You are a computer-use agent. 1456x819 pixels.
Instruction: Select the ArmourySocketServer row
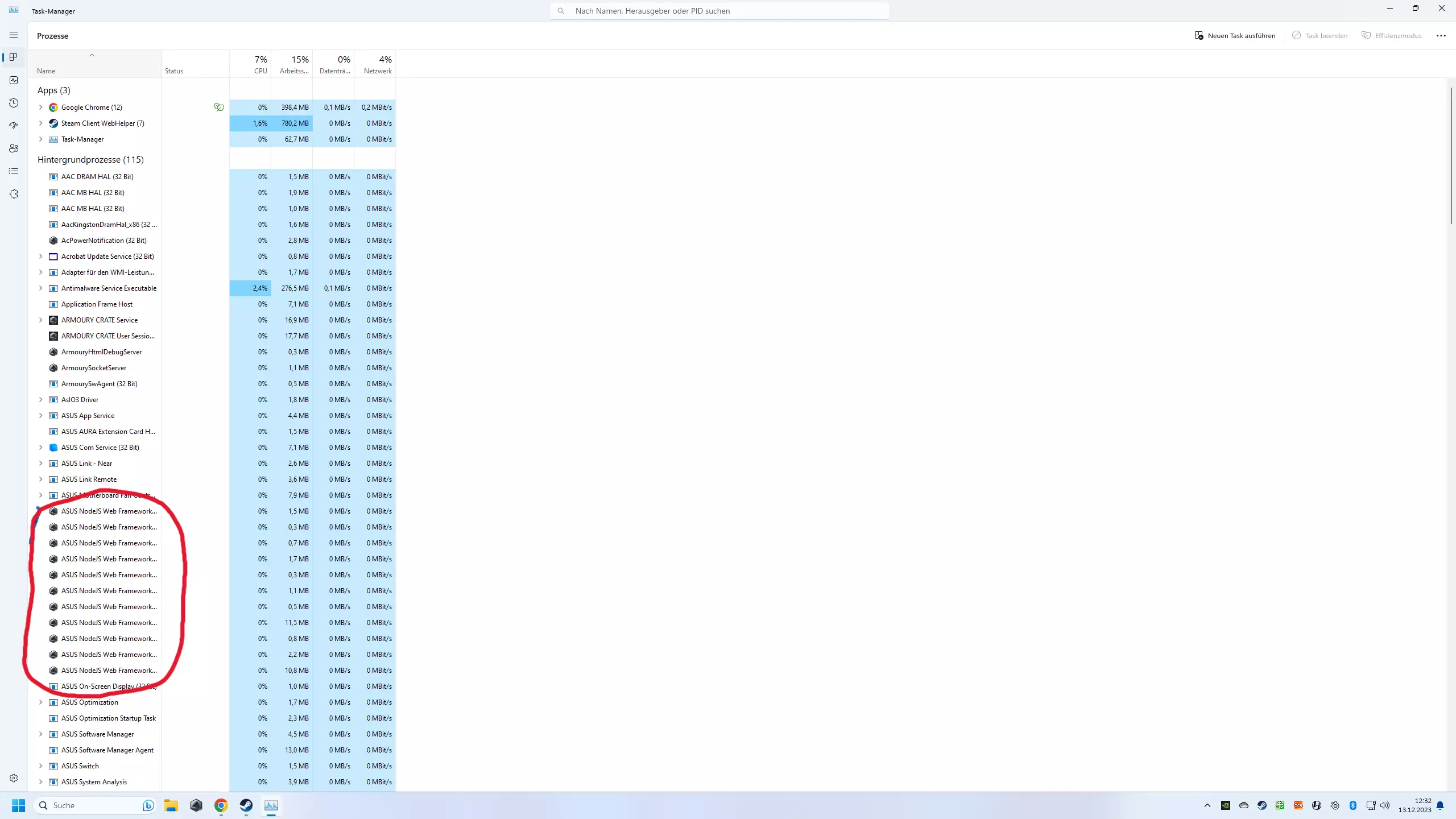point(212,368)
